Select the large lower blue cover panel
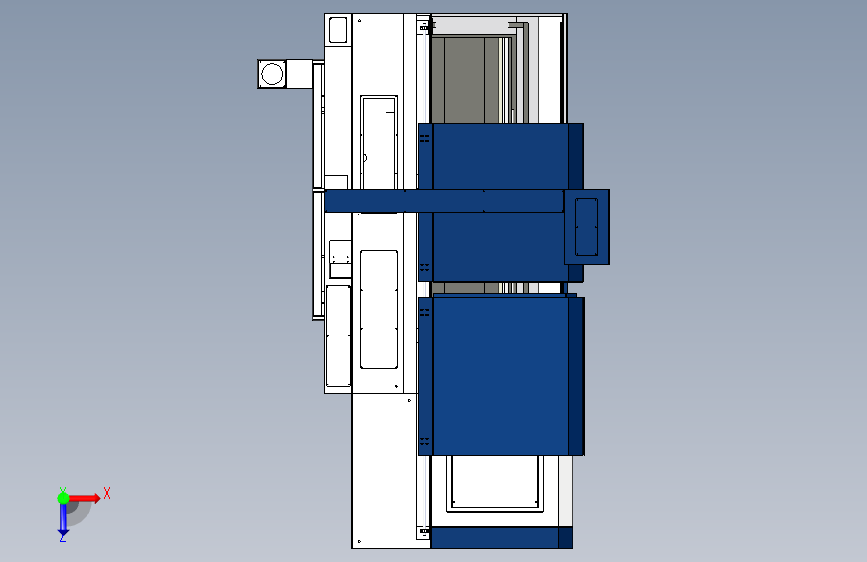The height and width of the screenshot is (562, 867). [x=501, y=376]
